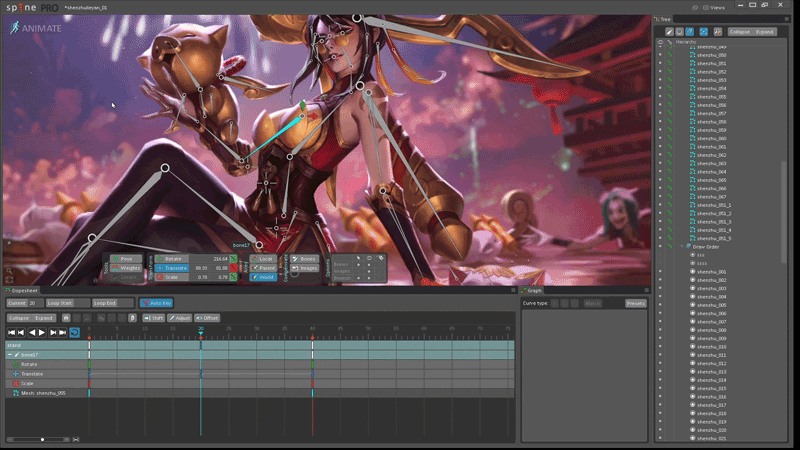This screenshot has height=450, width=800.
Task: Activate the Scale transform tool
Action: (172, 277)
